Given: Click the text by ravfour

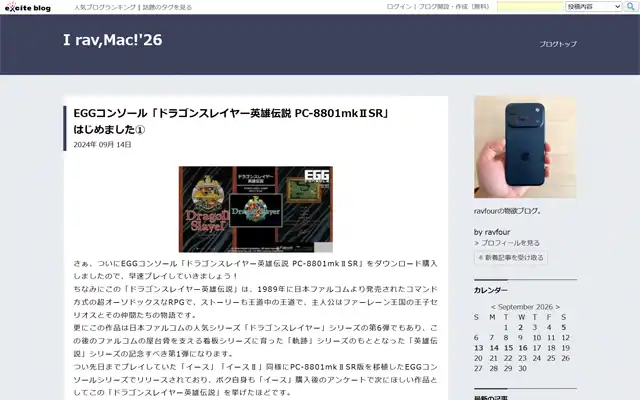Looking at the screenshot, I should point(492,232).
